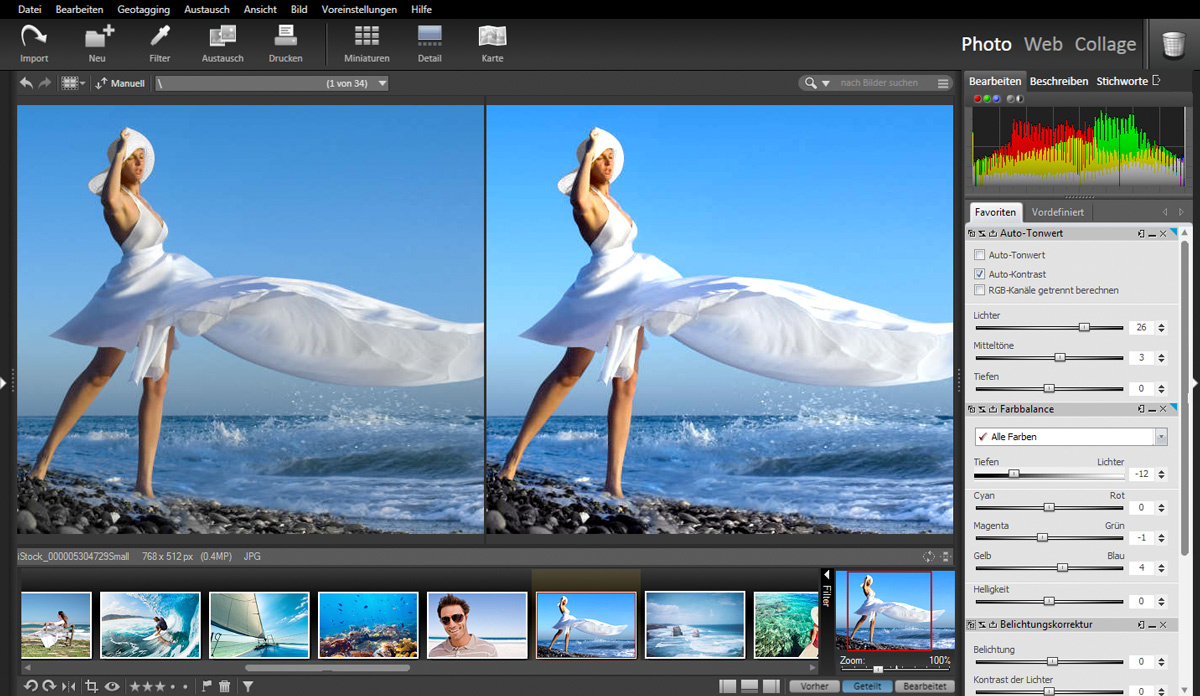Switch to the Beschreiben tab
The image size is (1200, 696).
pos(1059,81)
